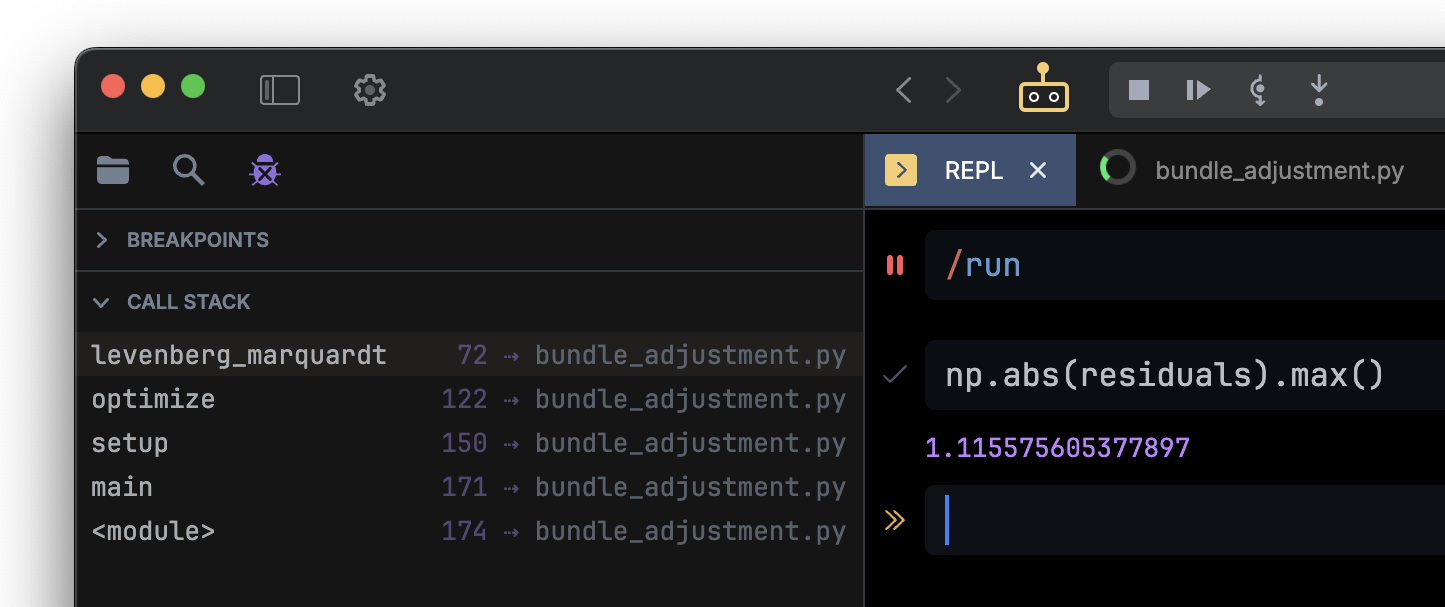Screen dimensions: 1445x607
Task: Click the step into arrow icon
Action: pyautogui.click(x=1318, y=90)
